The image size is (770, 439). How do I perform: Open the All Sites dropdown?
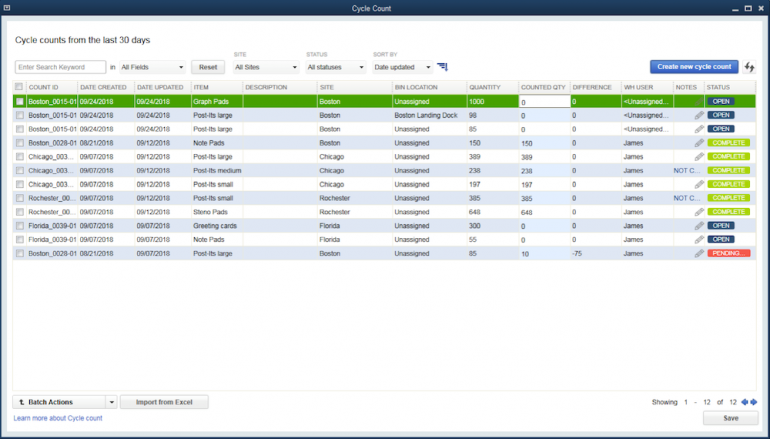[x=265, y=67]
